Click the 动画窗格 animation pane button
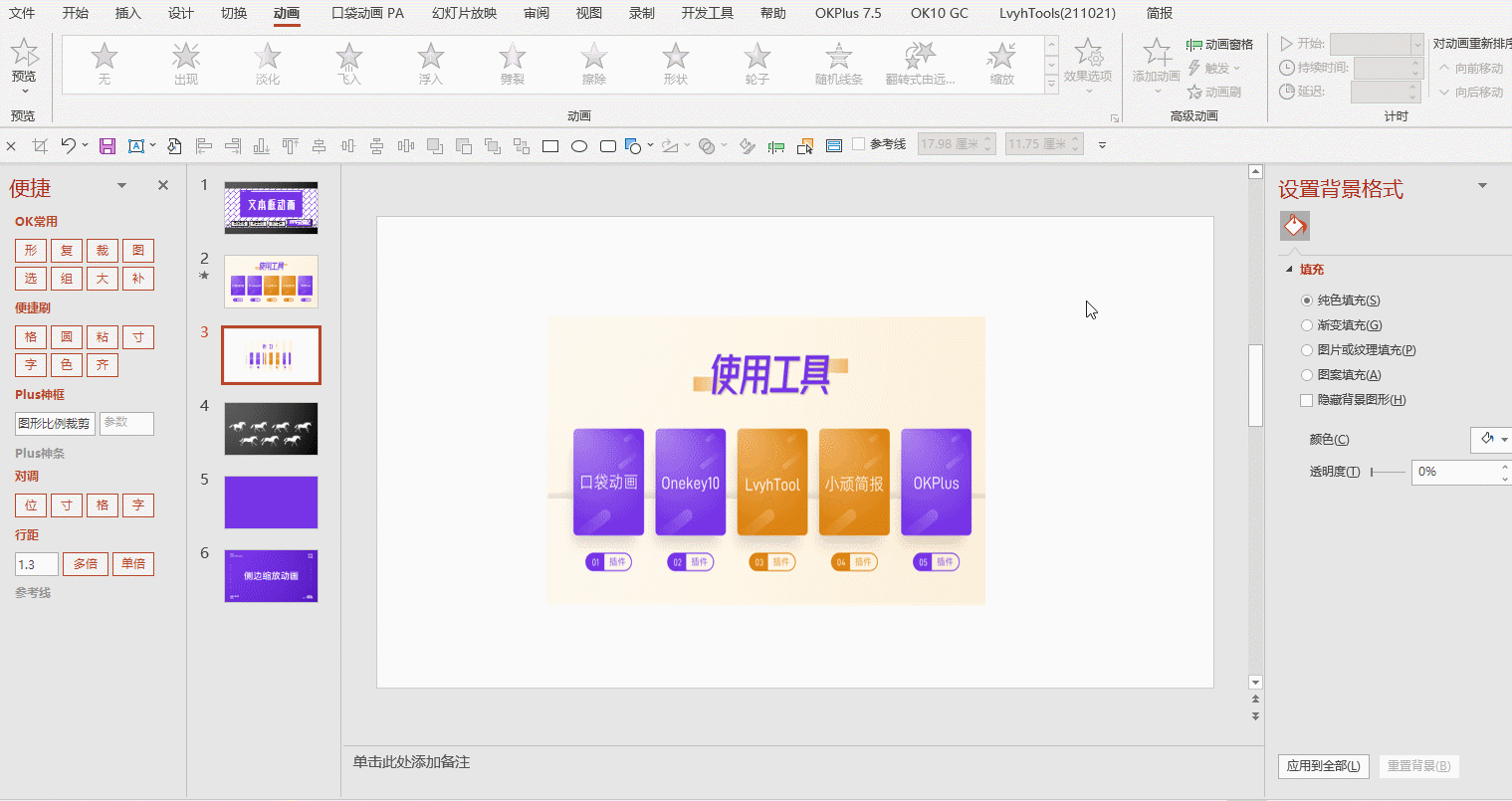This screenshot has height=801, width=1512. coord(1219,45)
